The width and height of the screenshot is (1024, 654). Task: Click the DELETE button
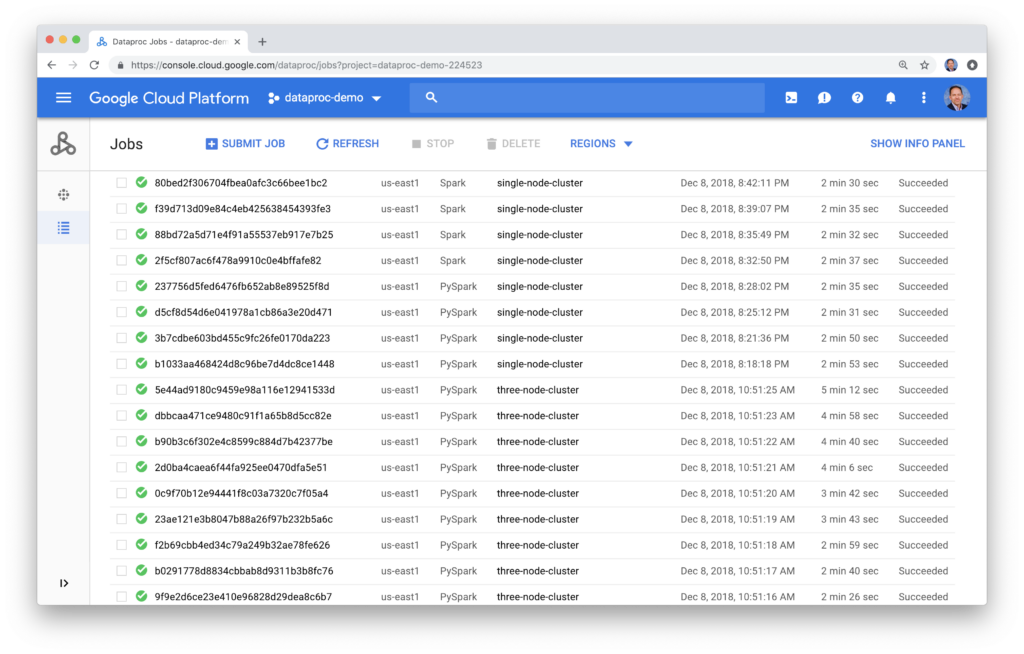pyautogui.click(x=513, y=144)
